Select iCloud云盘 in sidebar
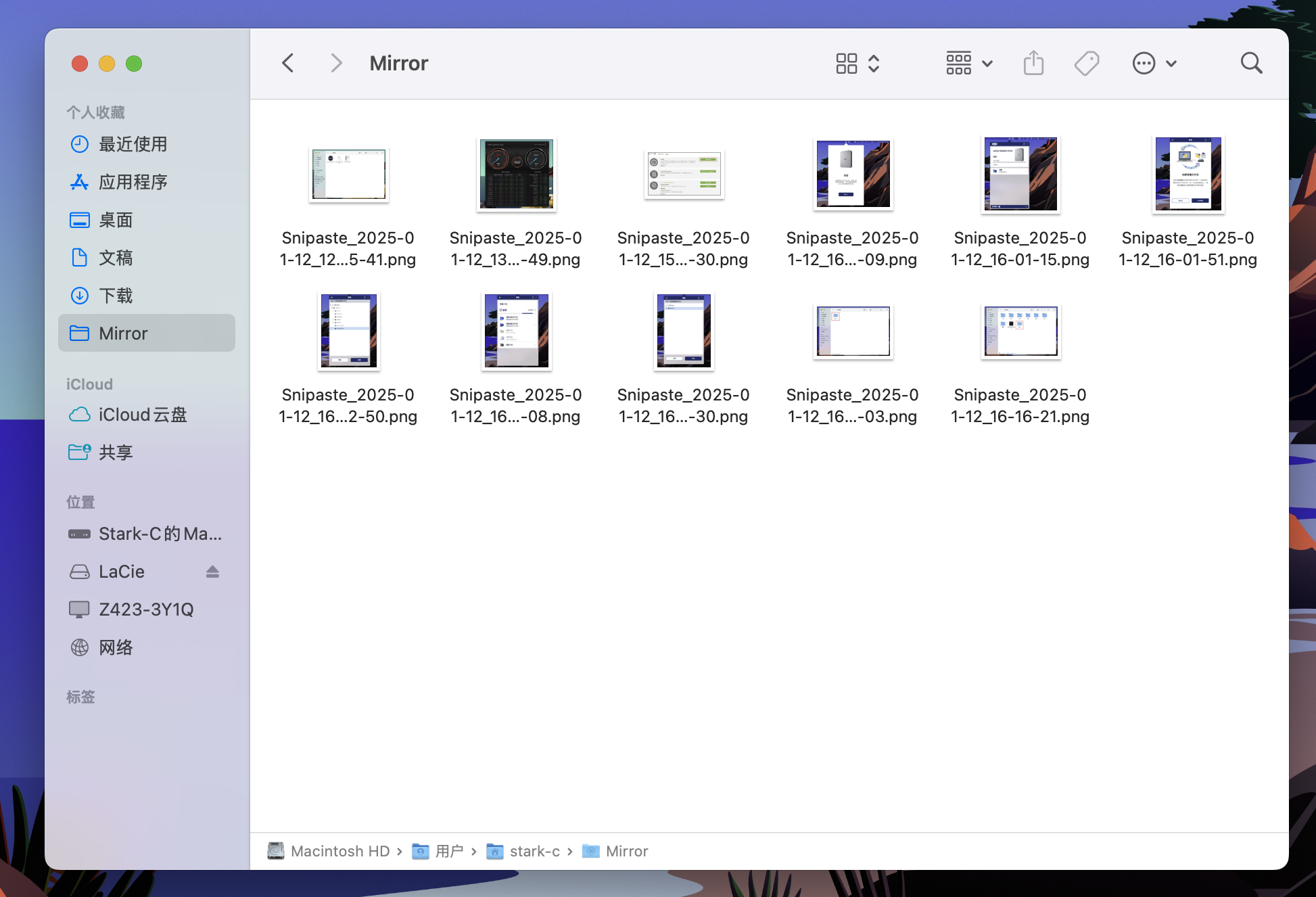This screenshot has width=1316, height=897. (x=142, y=415)
